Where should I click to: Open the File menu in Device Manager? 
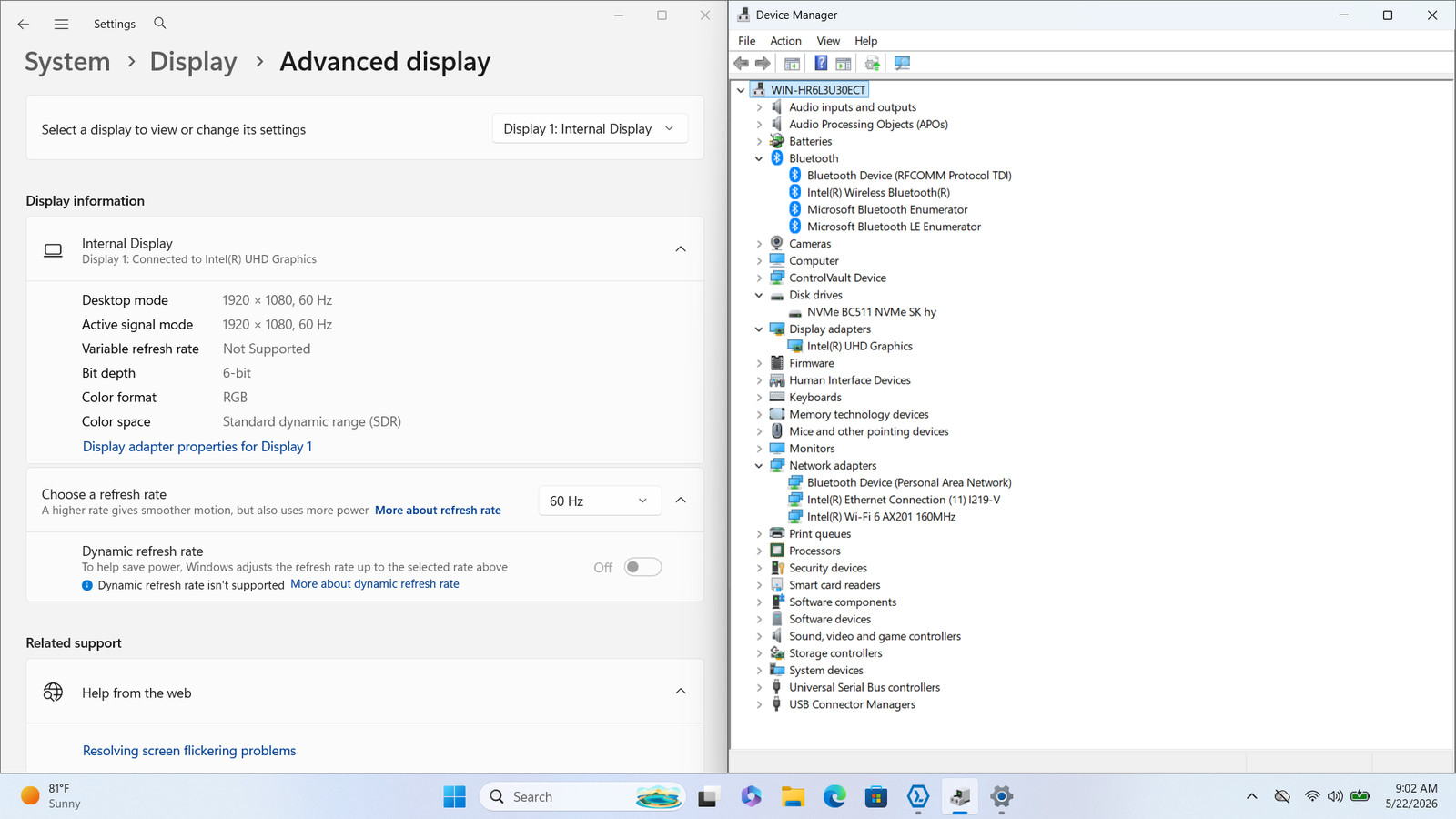click(x=746, y=41)
